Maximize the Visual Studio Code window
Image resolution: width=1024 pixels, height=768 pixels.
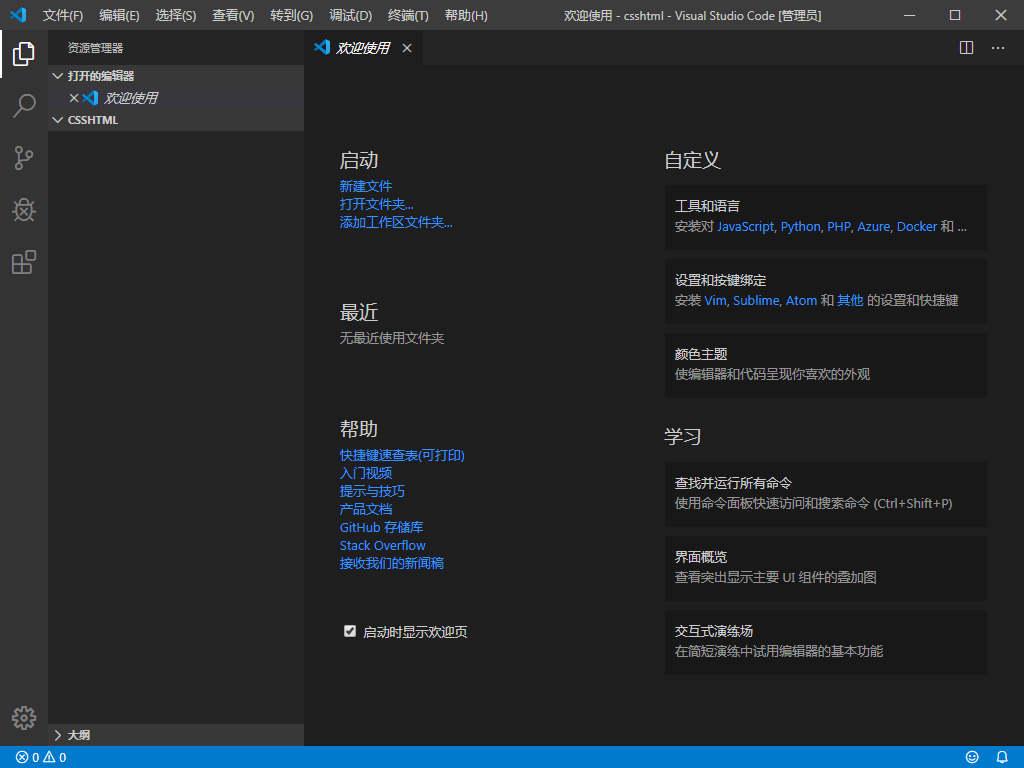(x=955, y=15)
